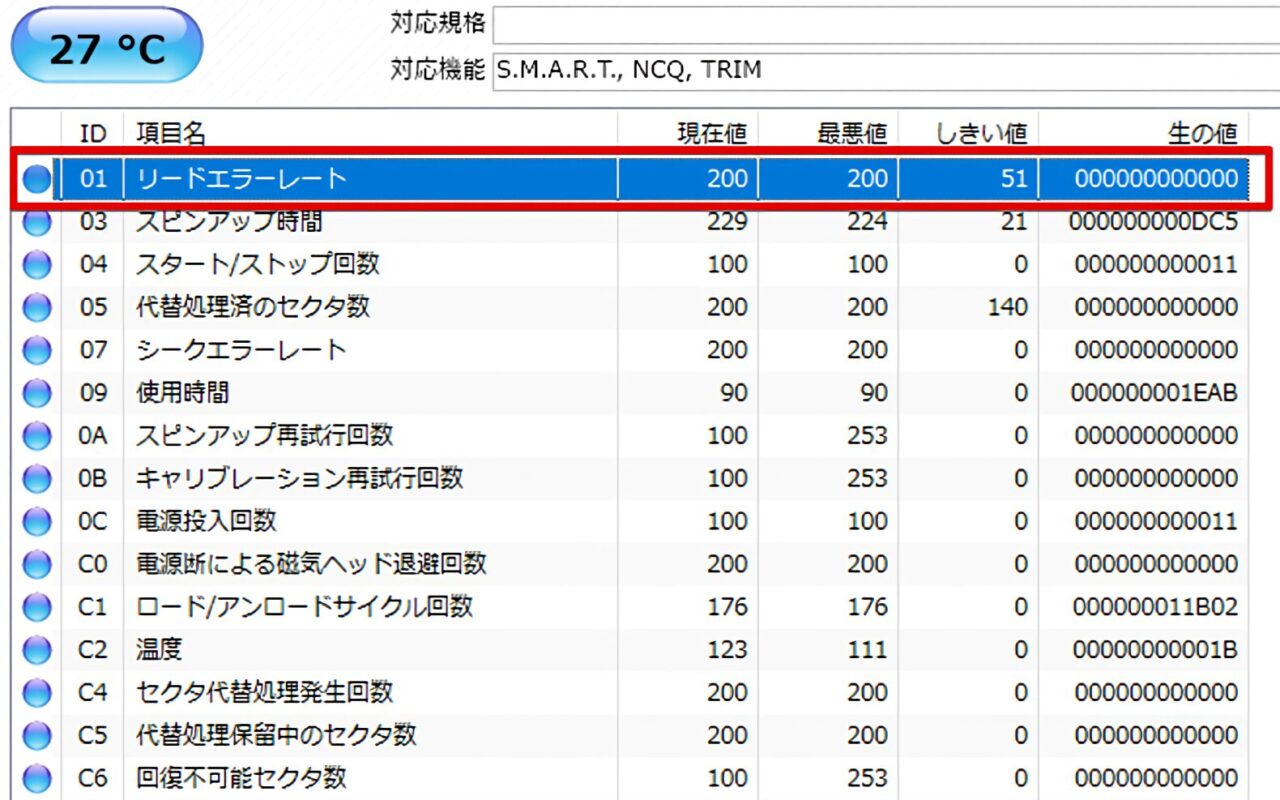Click the status circle for 回復不可能セクタ数

tap(37, 778)
